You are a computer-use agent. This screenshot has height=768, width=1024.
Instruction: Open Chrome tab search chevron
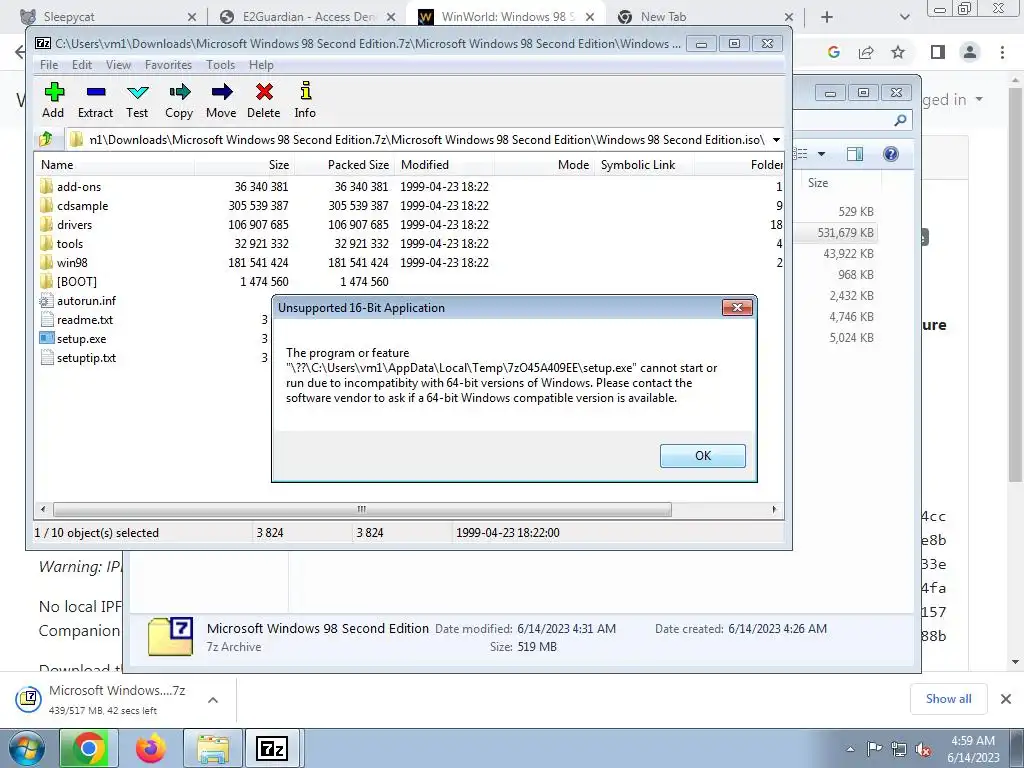click(904, 18)
